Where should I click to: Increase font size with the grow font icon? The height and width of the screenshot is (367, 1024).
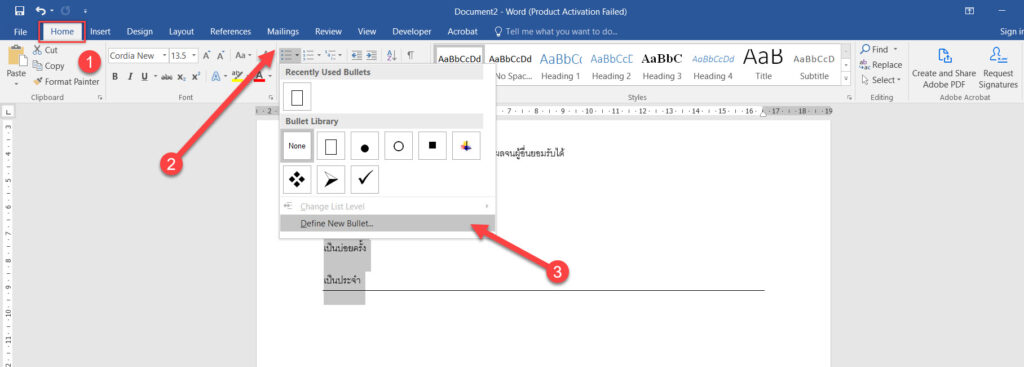[x=206, y=56]
